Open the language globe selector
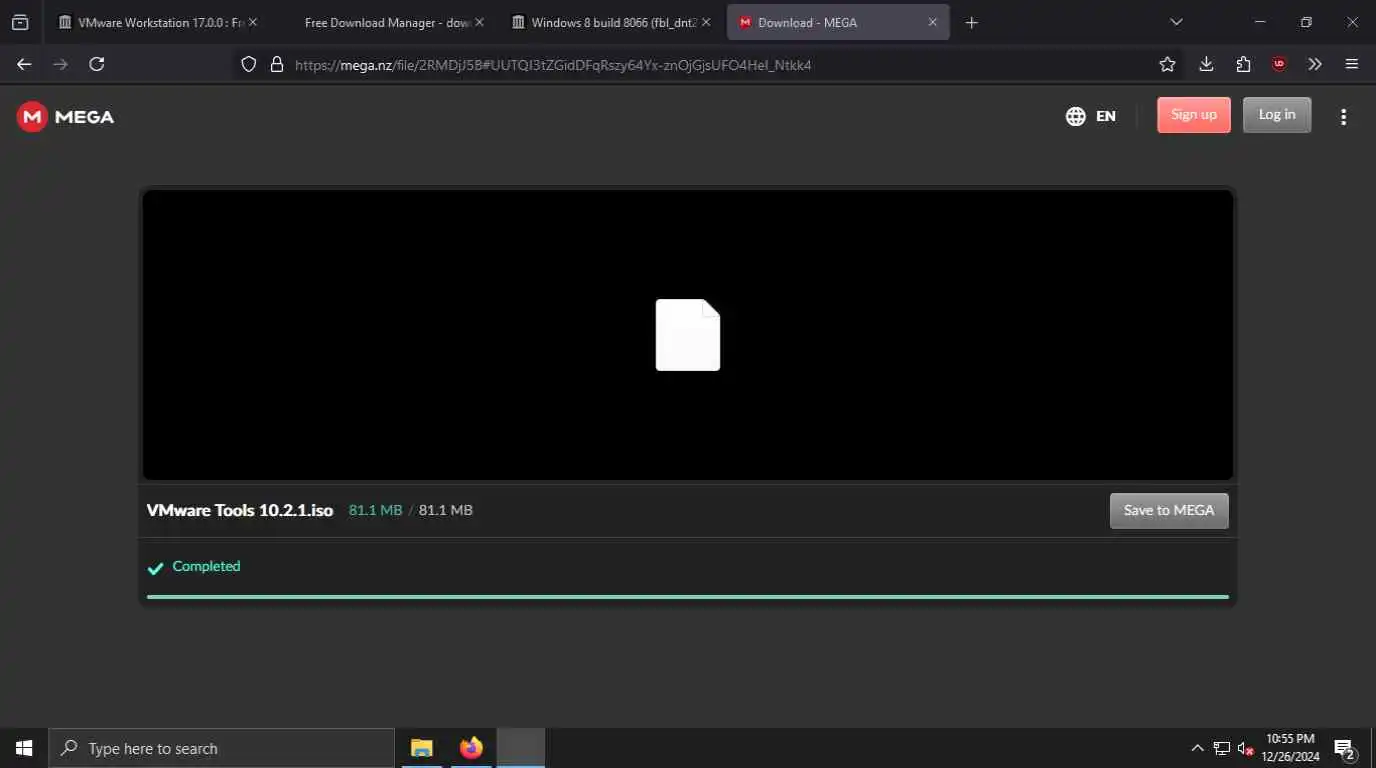Image resolution: width=1376 pixels, height=768 pixels. coord(1076,116)
